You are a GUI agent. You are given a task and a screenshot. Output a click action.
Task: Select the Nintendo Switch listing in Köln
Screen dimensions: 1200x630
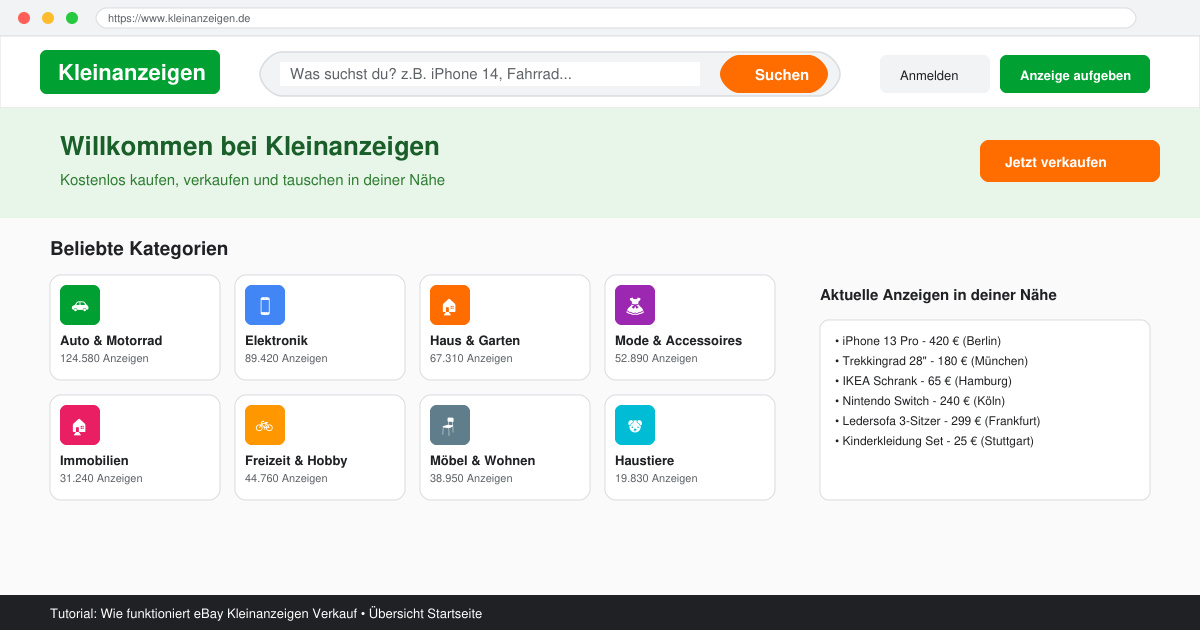coord(920,401)
